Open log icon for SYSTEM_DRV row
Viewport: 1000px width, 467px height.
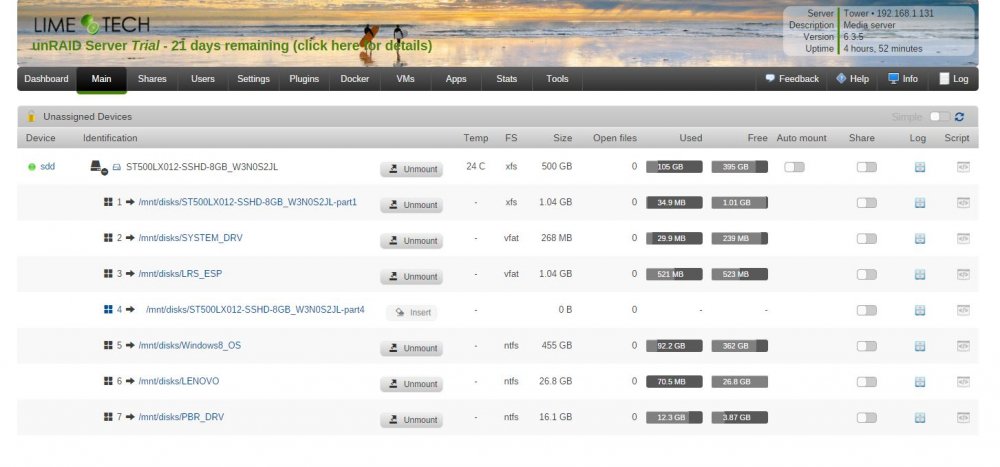coord(919,239)
